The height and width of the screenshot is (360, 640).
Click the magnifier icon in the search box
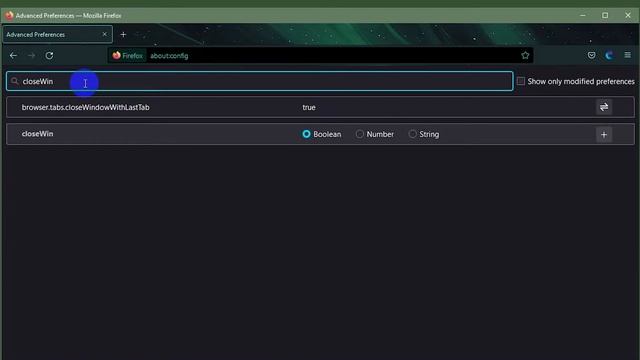tap(15, 81)
